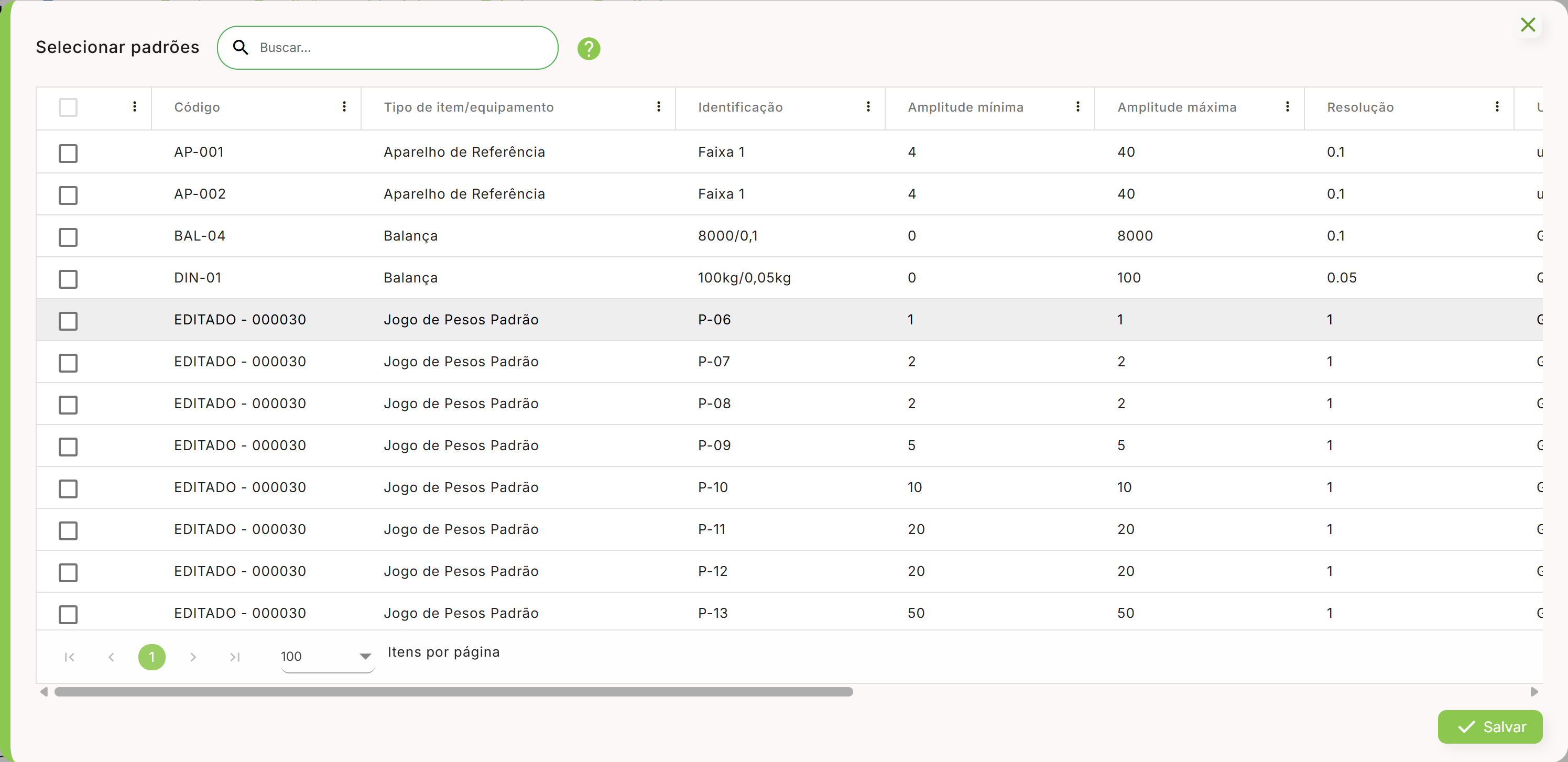Check the P-06 row checkbox

point(68,321)
